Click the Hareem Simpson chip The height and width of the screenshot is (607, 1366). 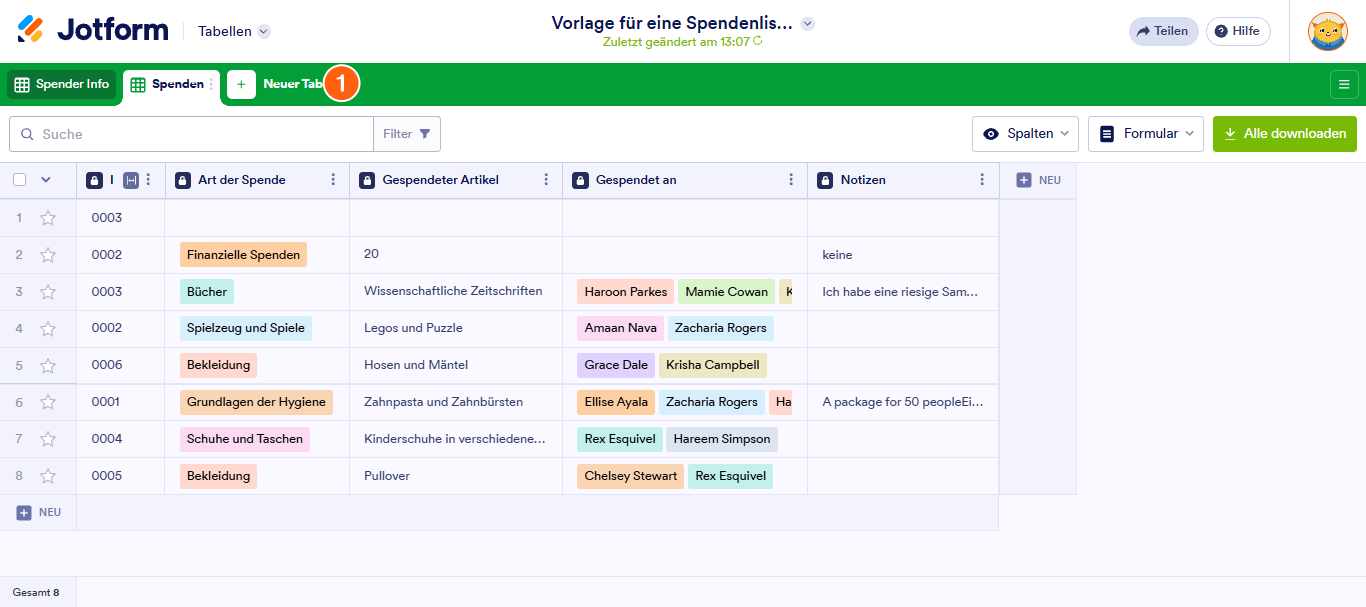click(722, 439)
